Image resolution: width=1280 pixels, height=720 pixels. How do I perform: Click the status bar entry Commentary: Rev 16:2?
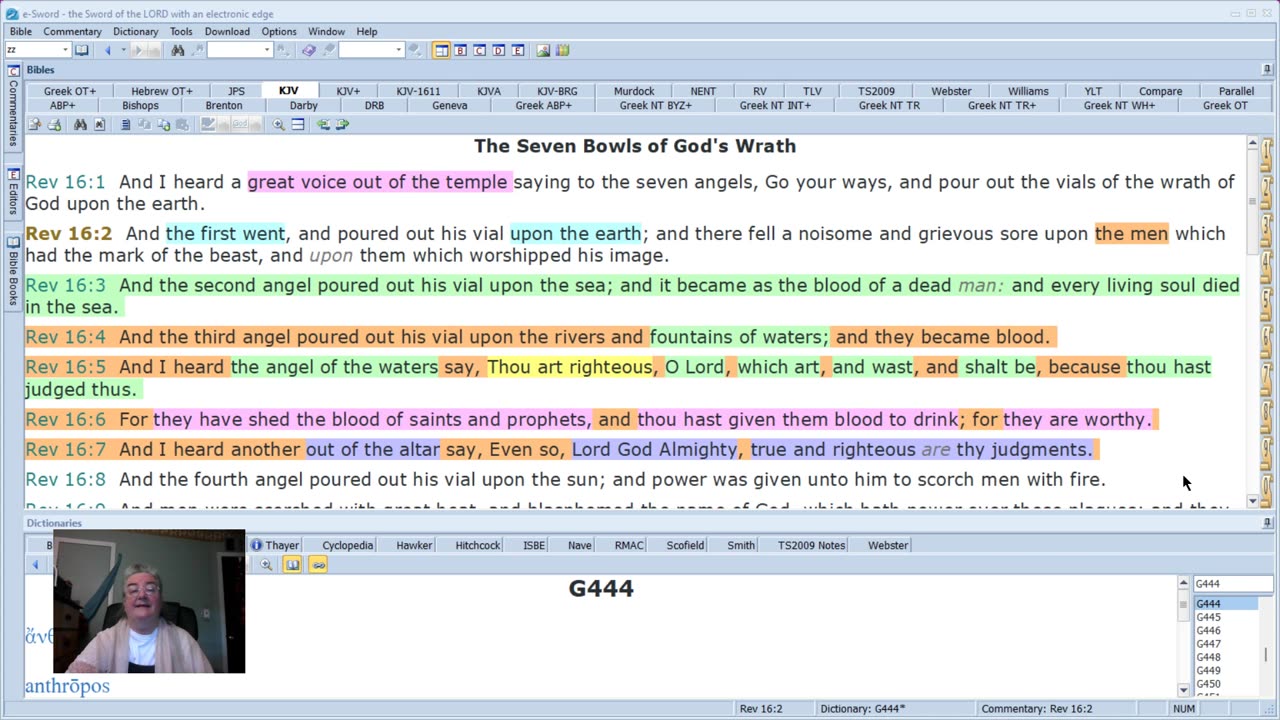tap(1037, 709)
